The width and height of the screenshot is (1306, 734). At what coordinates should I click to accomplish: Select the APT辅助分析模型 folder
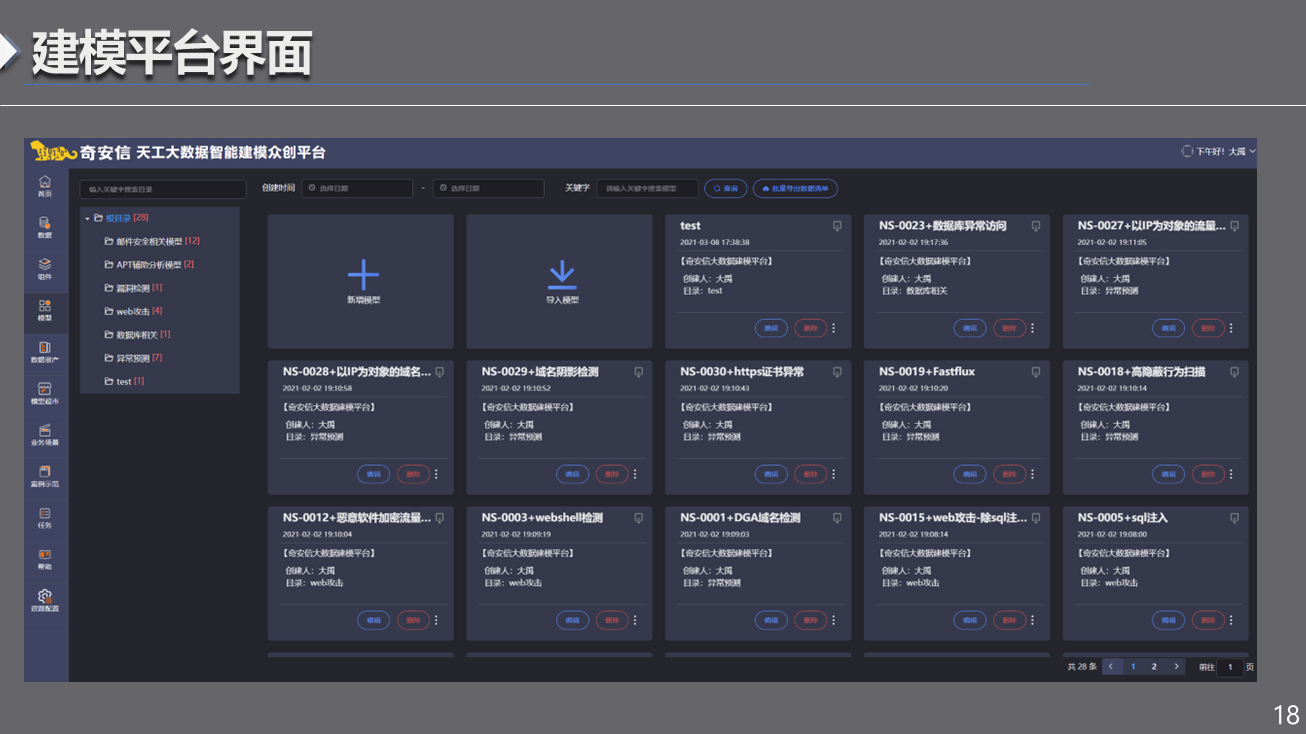pos(149,265)
